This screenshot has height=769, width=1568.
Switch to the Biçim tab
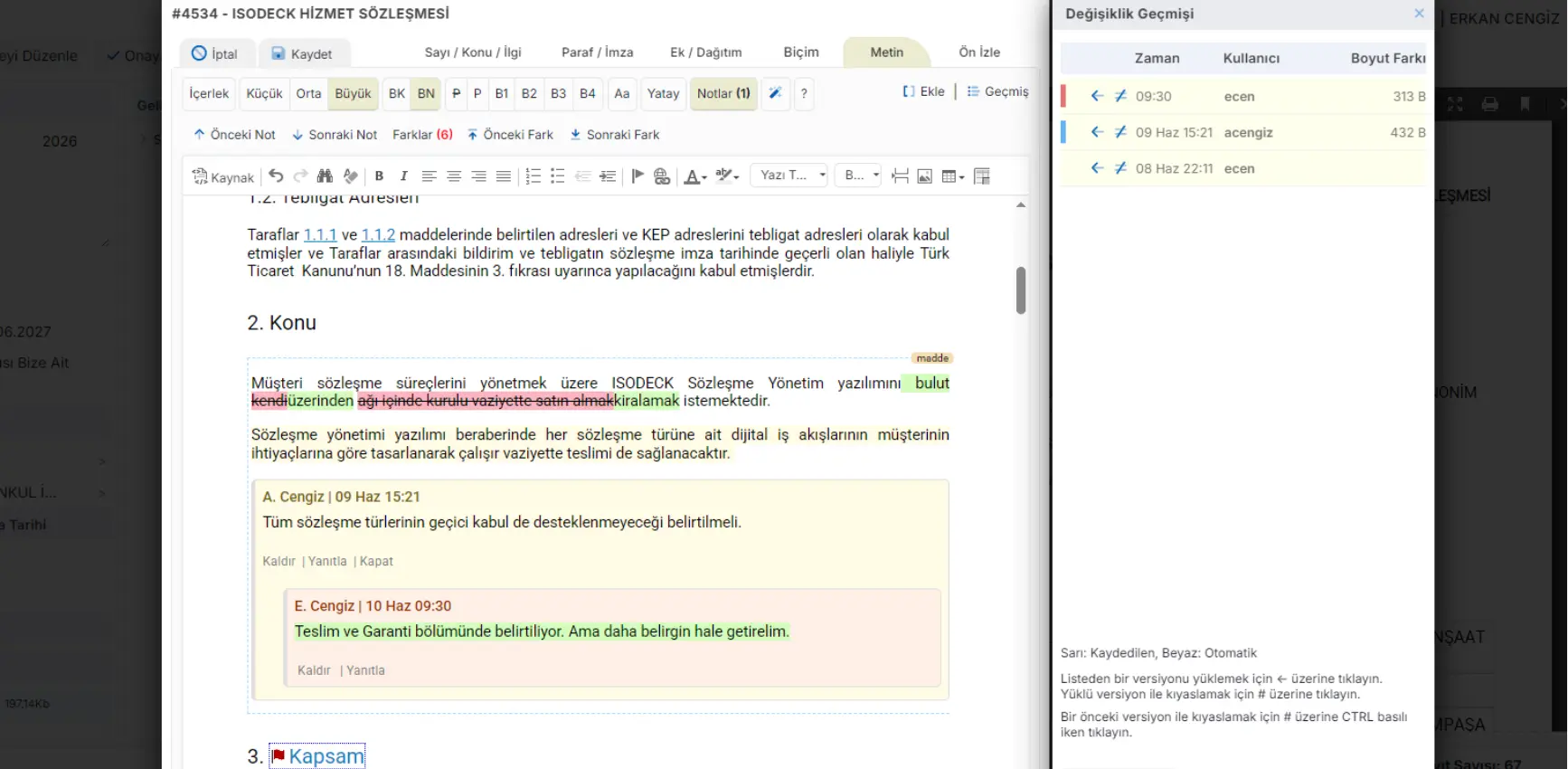[801, 52]
